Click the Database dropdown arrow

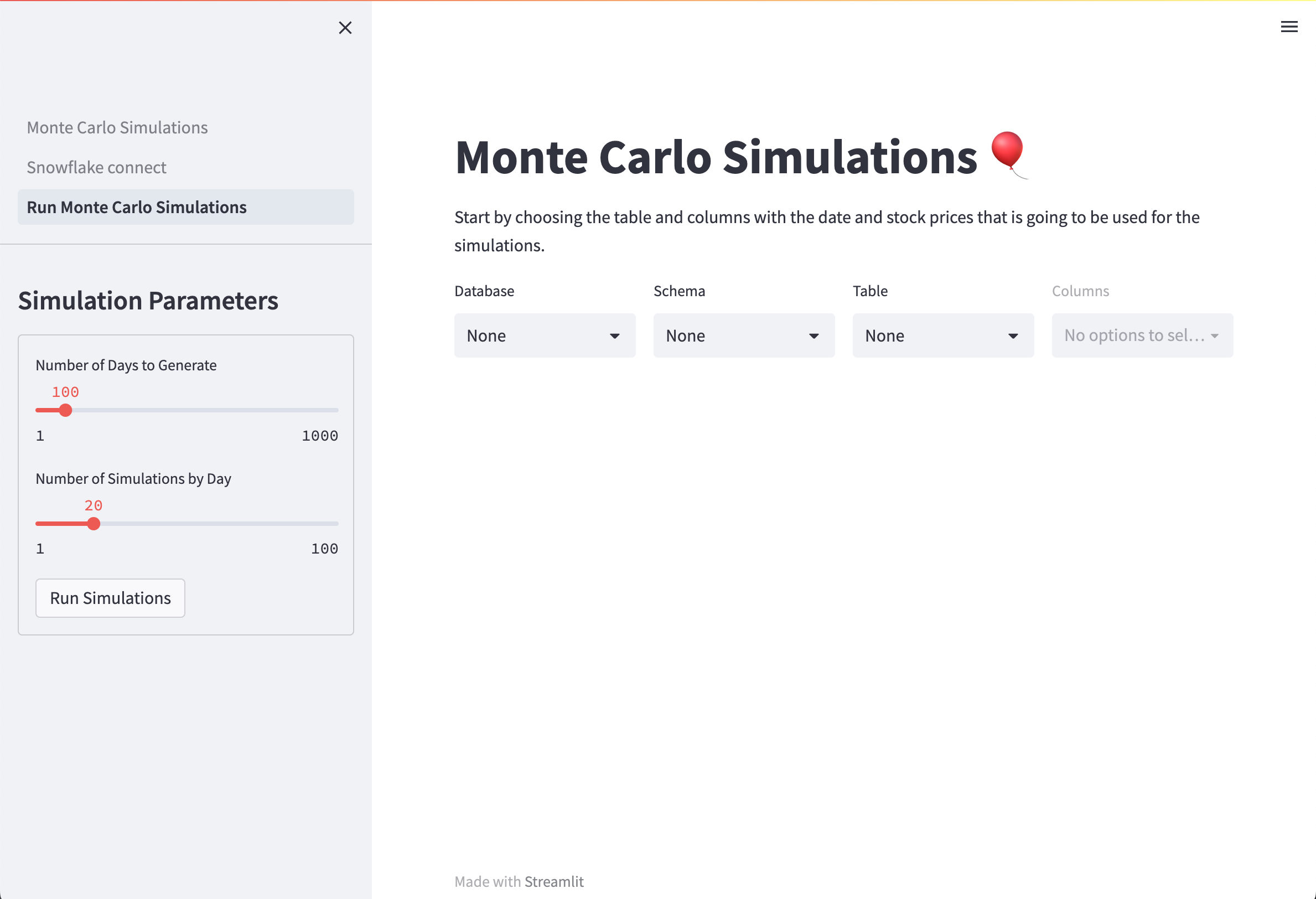614,336
